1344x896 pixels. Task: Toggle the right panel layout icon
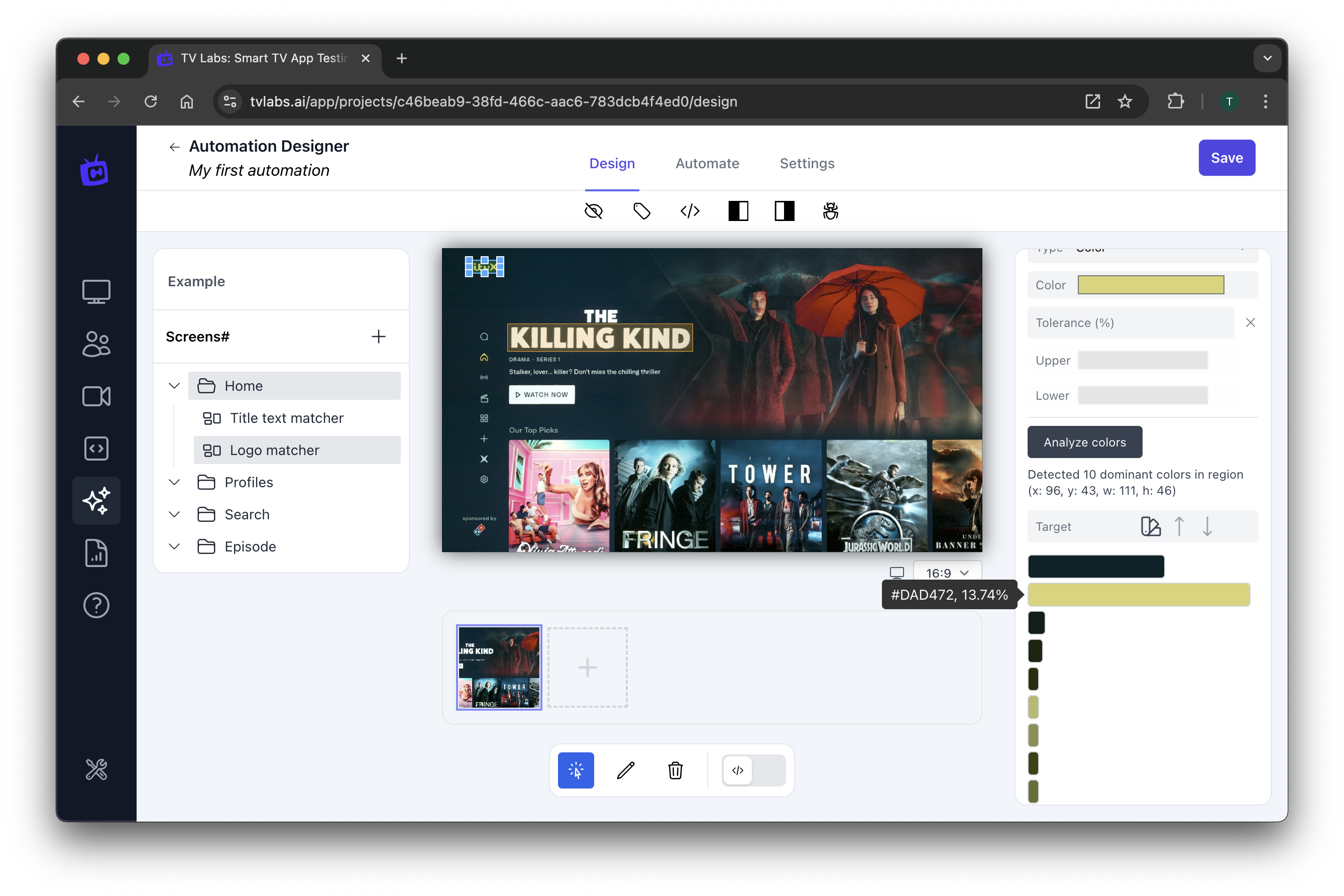(x=785, y=211)
